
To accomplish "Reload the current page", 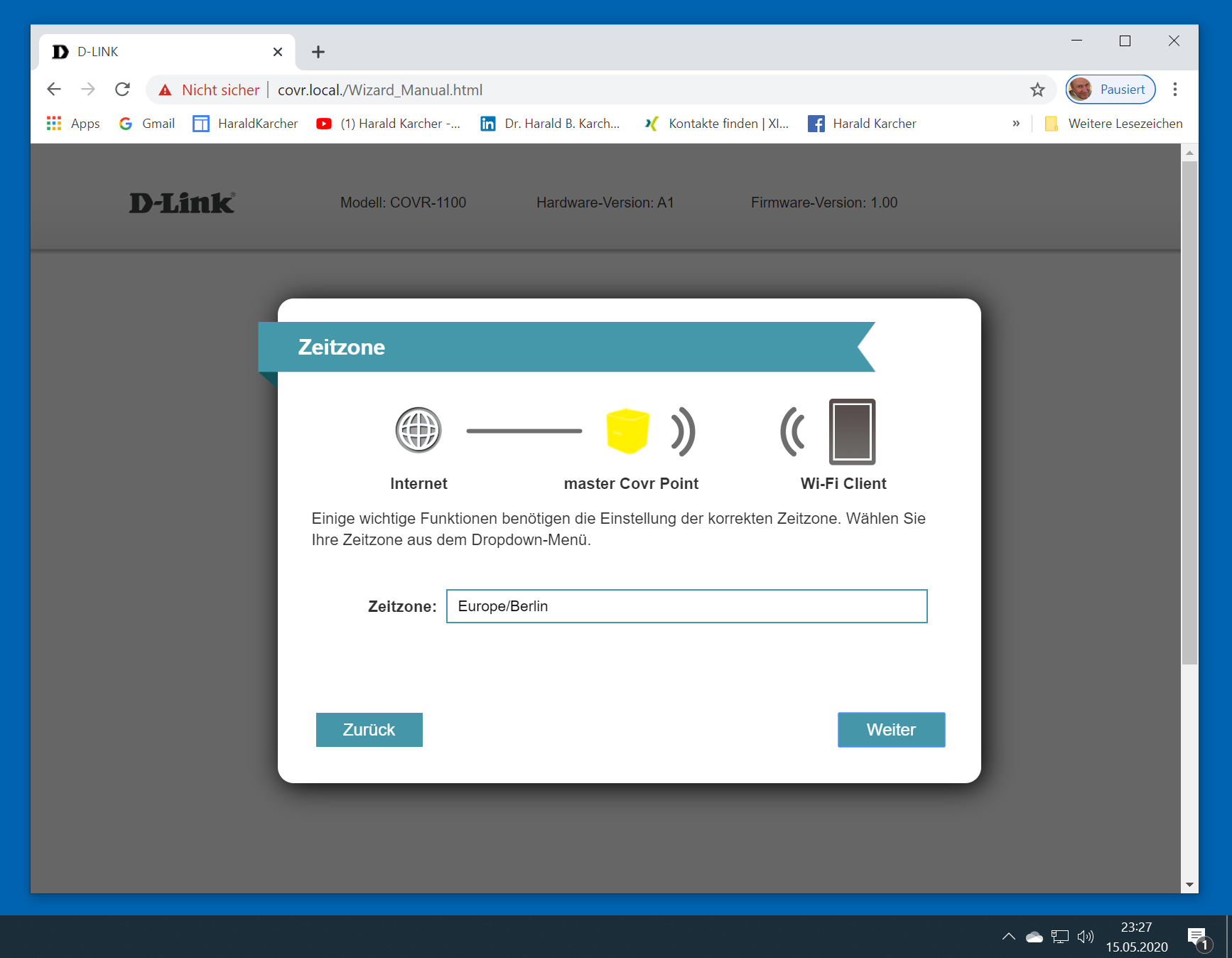I will [x=122, y=90].
